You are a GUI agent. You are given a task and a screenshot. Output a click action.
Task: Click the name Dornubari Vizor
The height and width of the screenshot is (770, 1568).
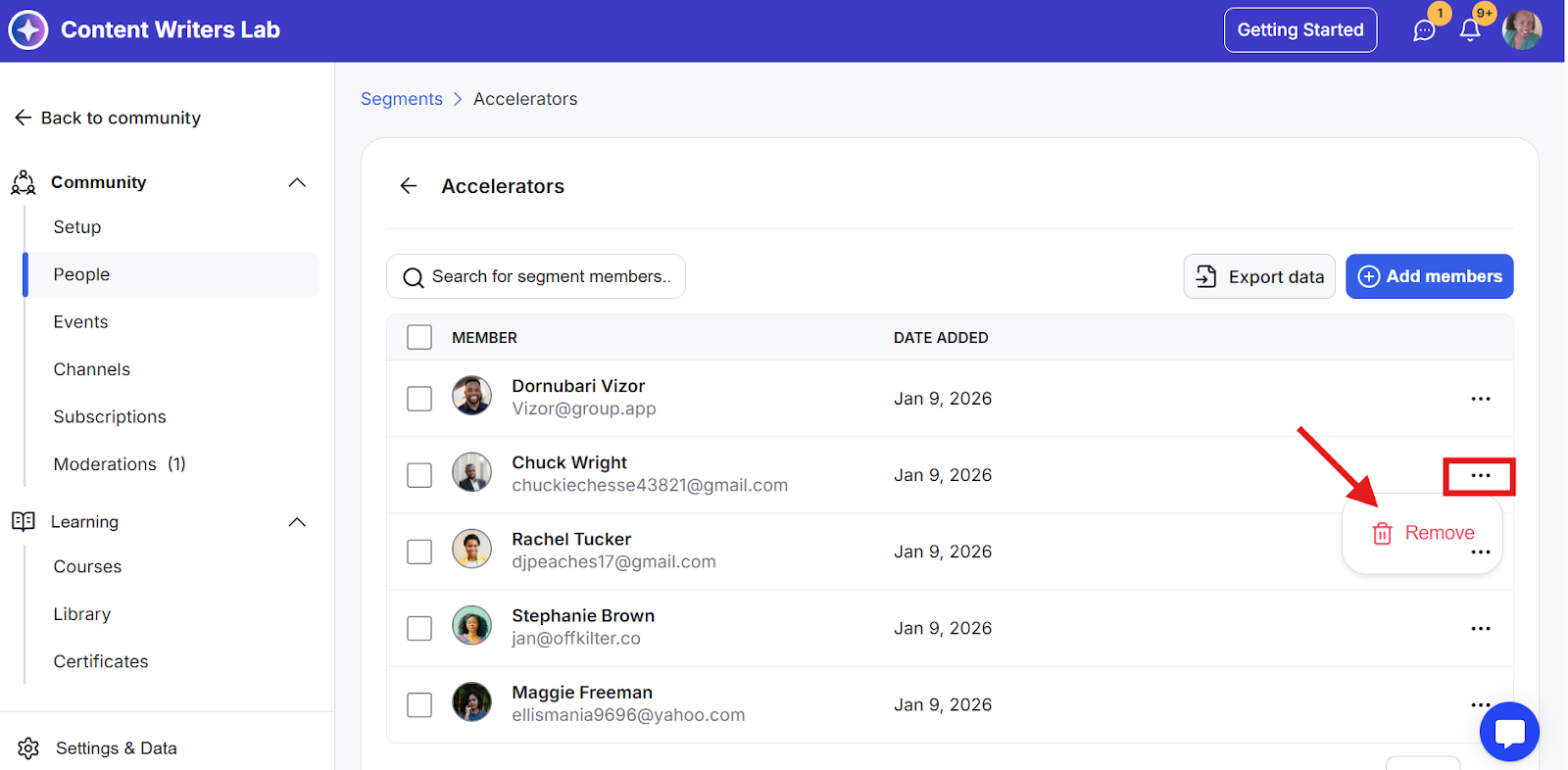point(578,386)
